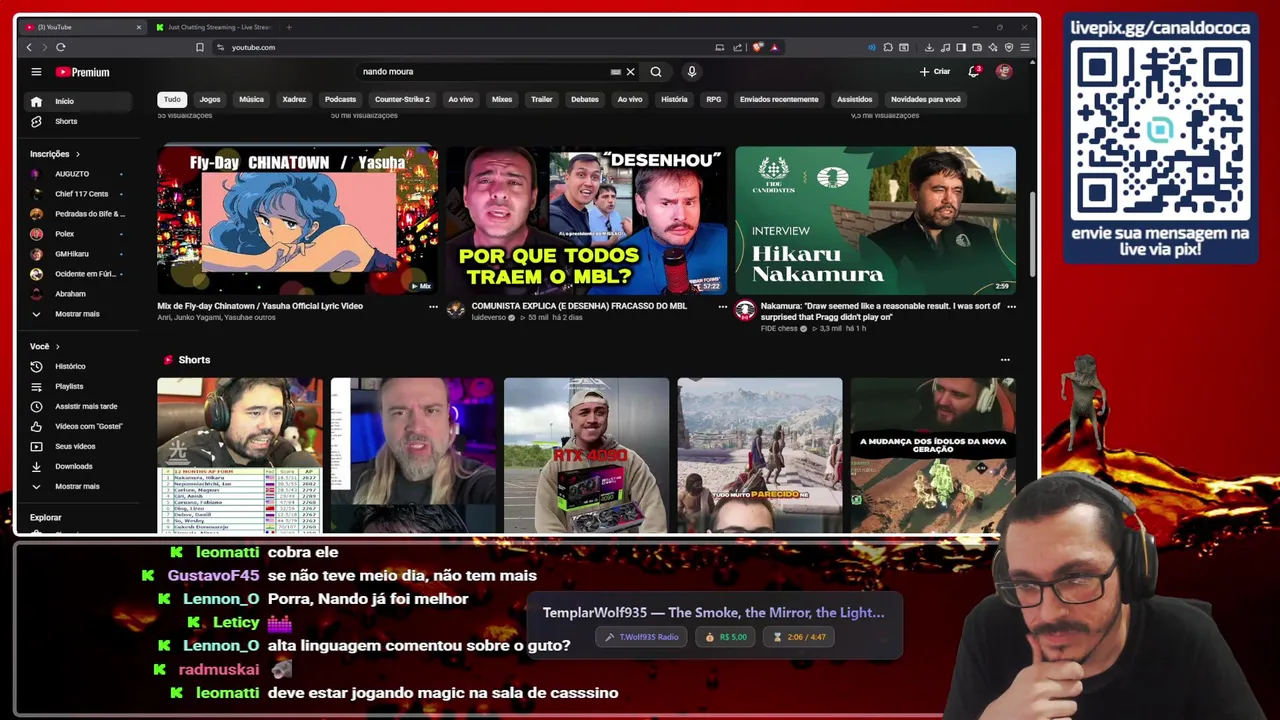Image resolution: width=1280 pixels, height=720 pixels.
Task: Go to Início in the sidebar
Action: [79, 101]
